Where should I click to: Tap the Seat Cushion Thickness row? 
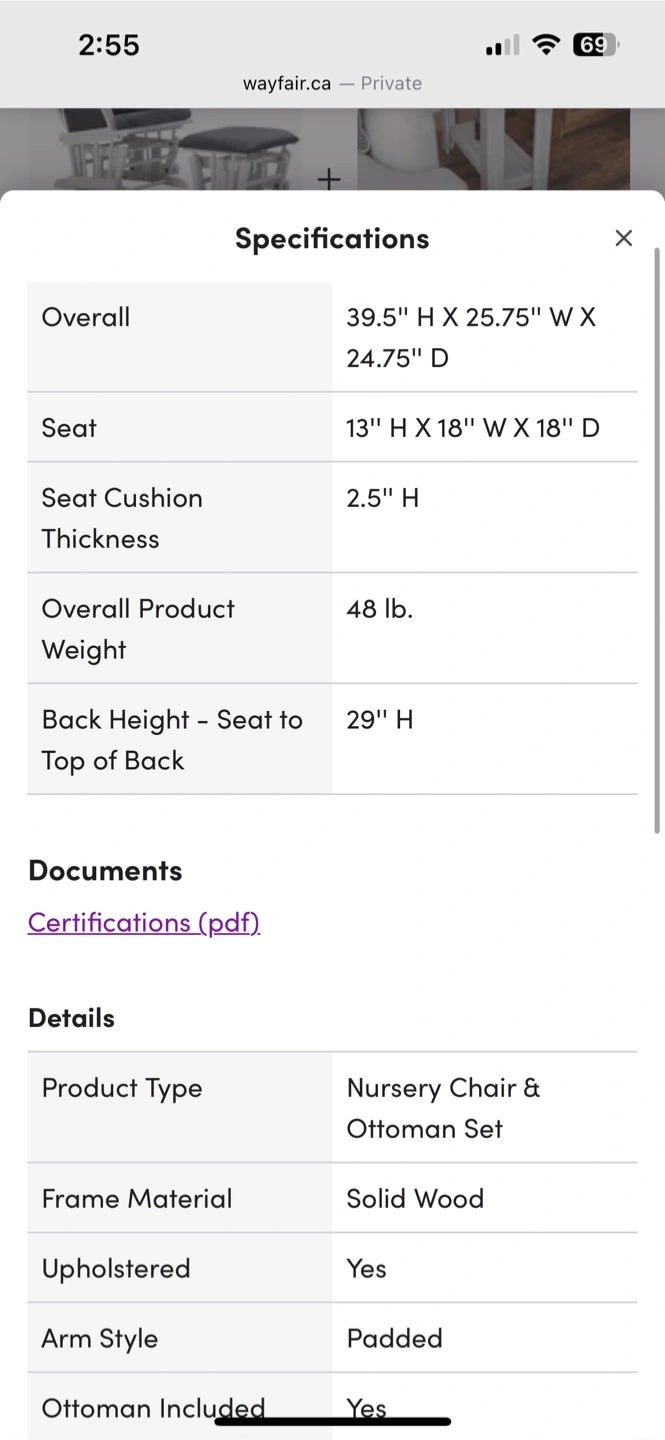pos(332,518)
